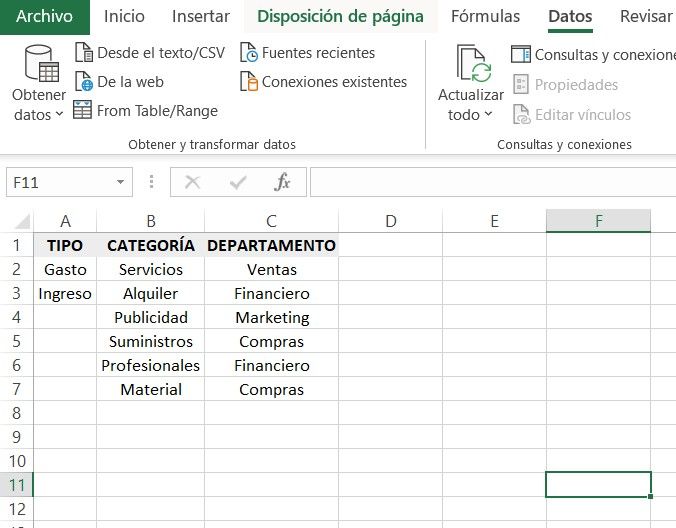676x528 pixels.
Task: Click the Actualizar todo refresh icon
Action: tap(474, 63)
